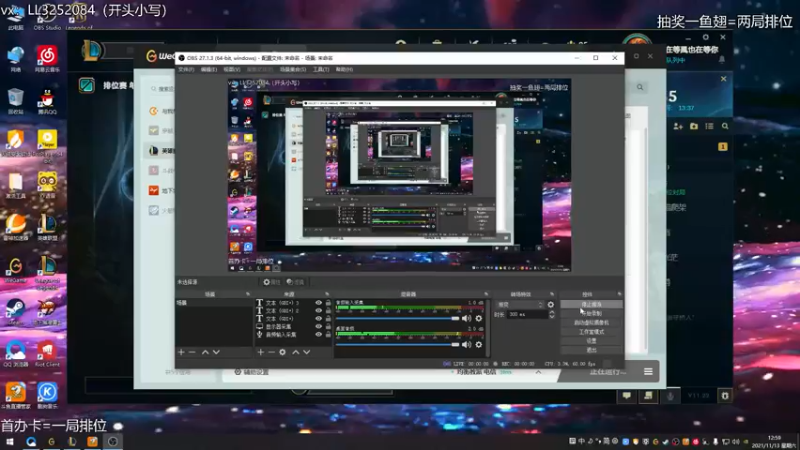Move the scene up with the arrow
The width and height of the screenshot is (800, 450).
click(205, 352)
